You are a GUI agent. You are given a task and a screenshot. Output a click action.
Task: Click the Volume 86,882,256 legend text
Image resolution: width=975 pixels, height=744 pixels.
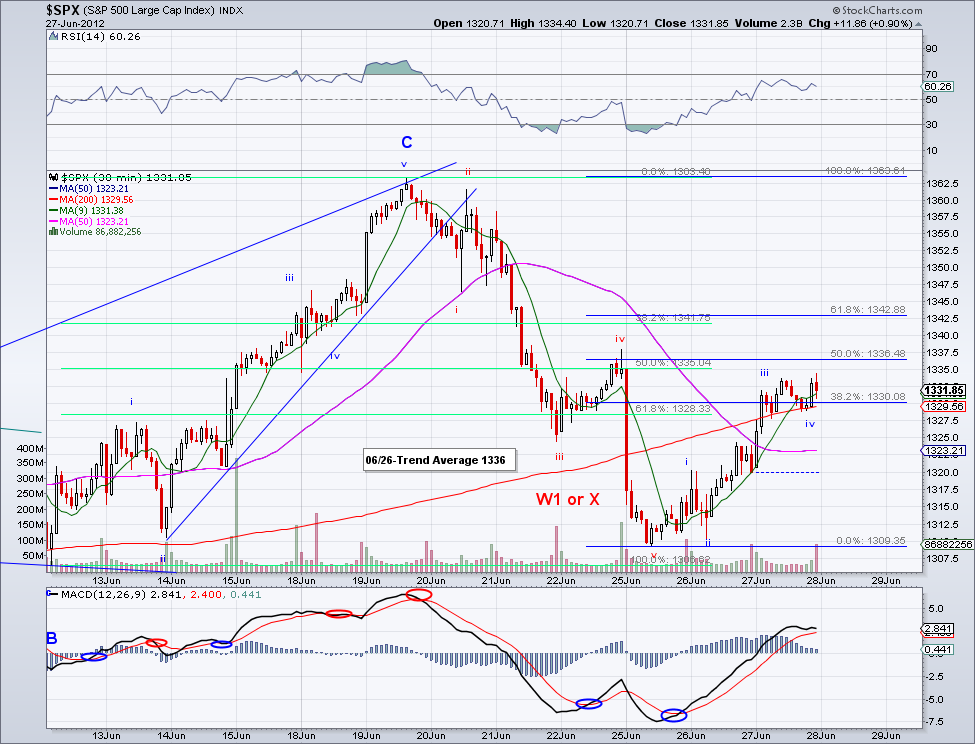coord(101,232)
